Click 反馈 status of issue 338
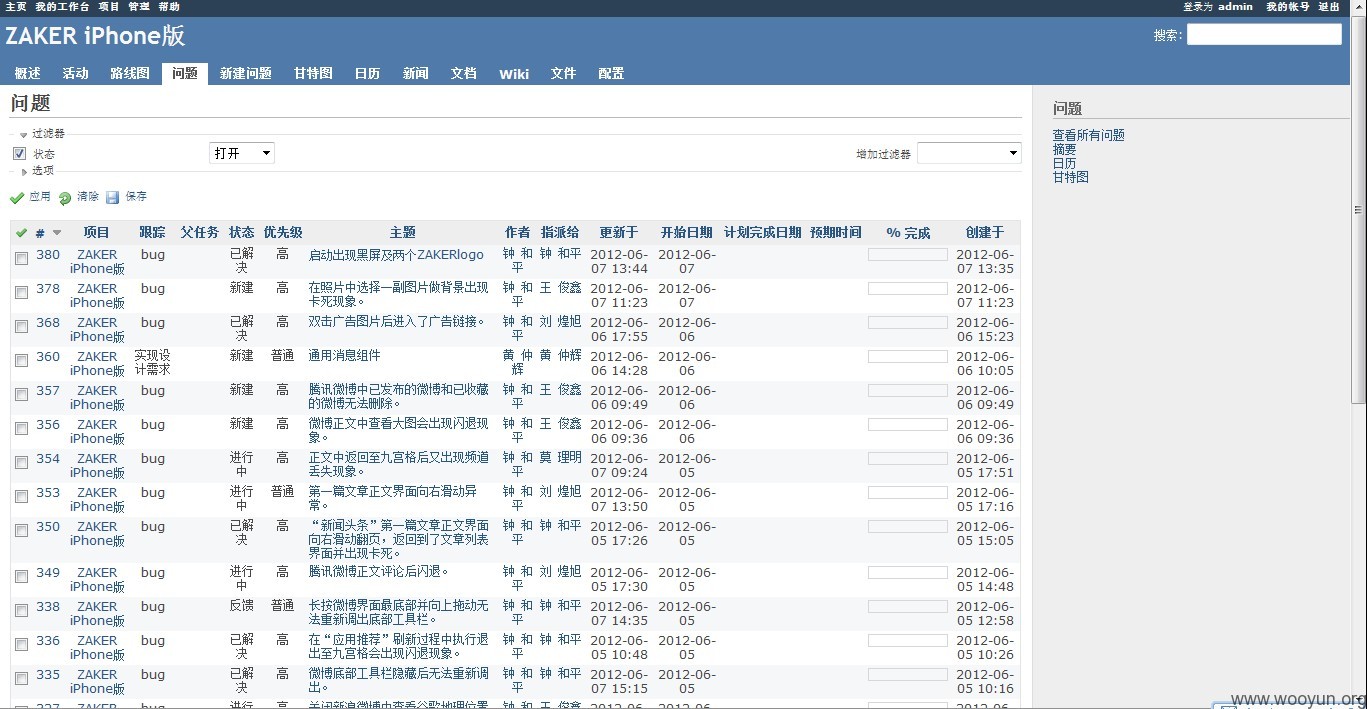Viewport: 1367px width, 709px height. pyautogui.click(x=241, y=606)
